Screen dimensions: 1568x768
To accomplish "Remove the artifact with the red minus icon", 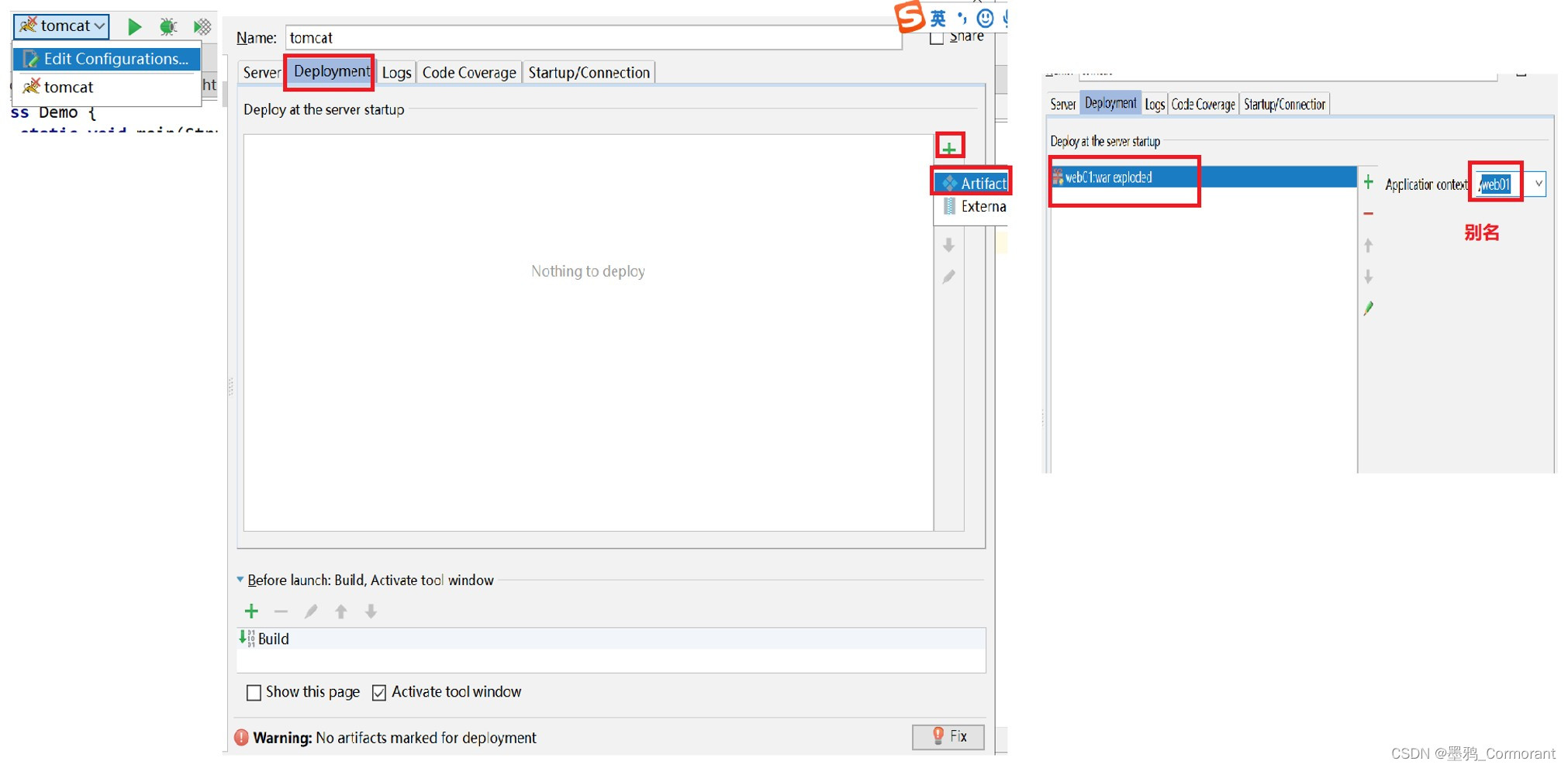I will point(1369,214).
